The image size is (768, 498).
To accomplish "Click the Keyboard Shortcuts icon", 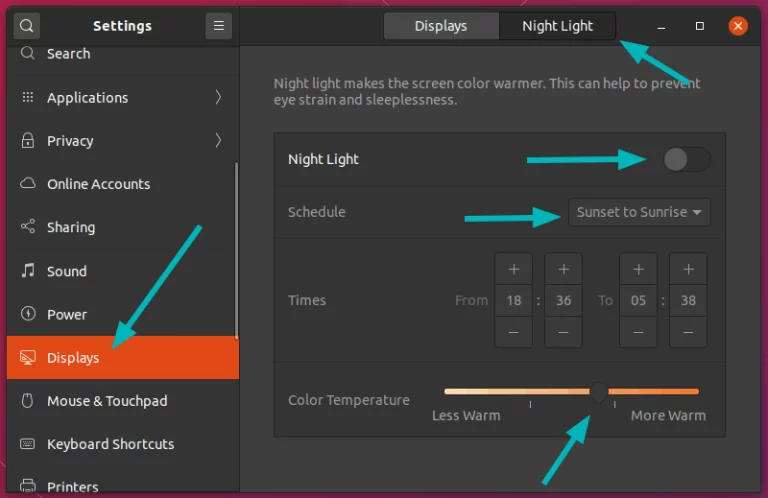I will (x=27, y=444).
